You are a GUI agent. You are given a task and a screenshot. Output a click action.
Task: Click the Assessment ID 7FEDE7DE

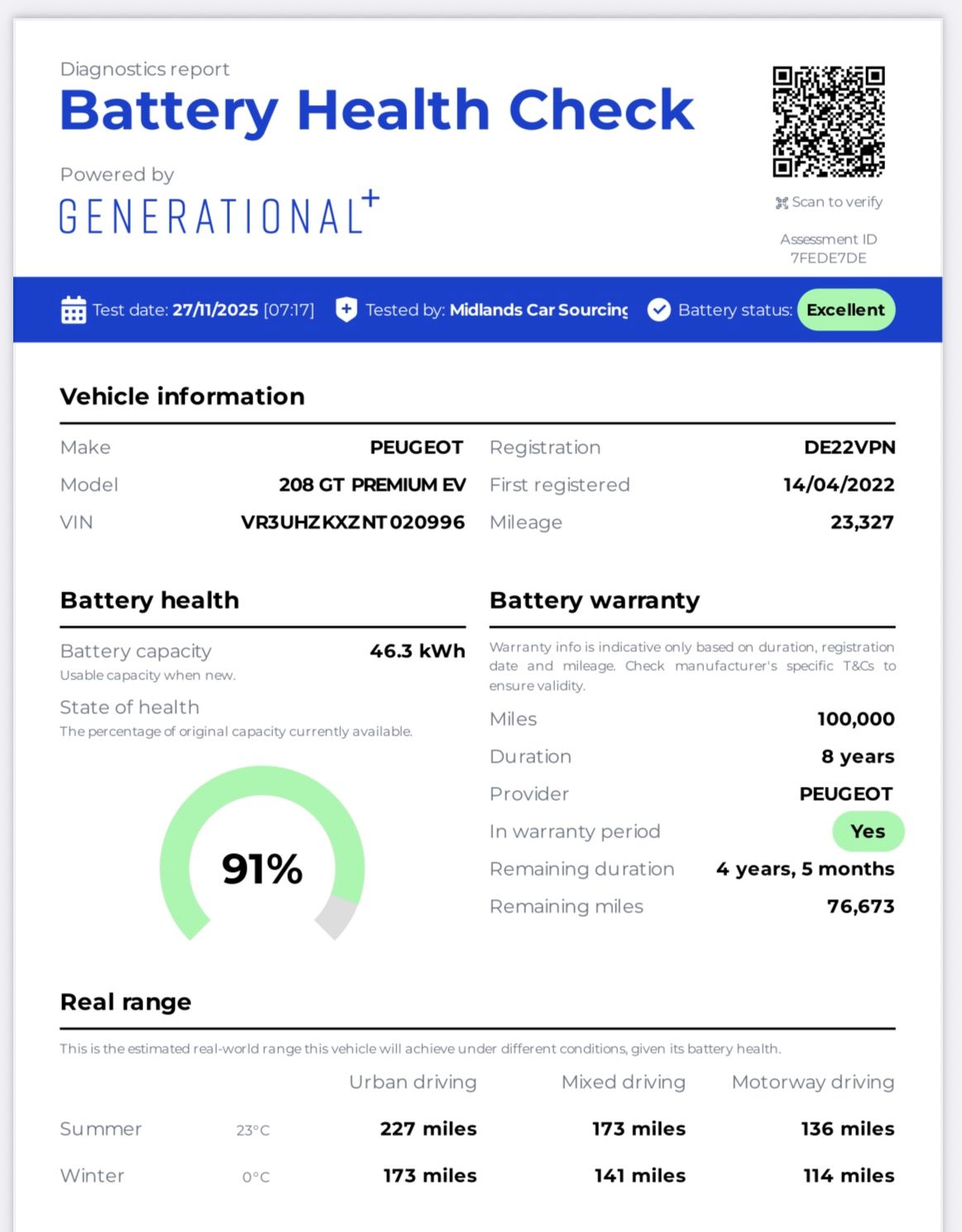tap(828, 257)
